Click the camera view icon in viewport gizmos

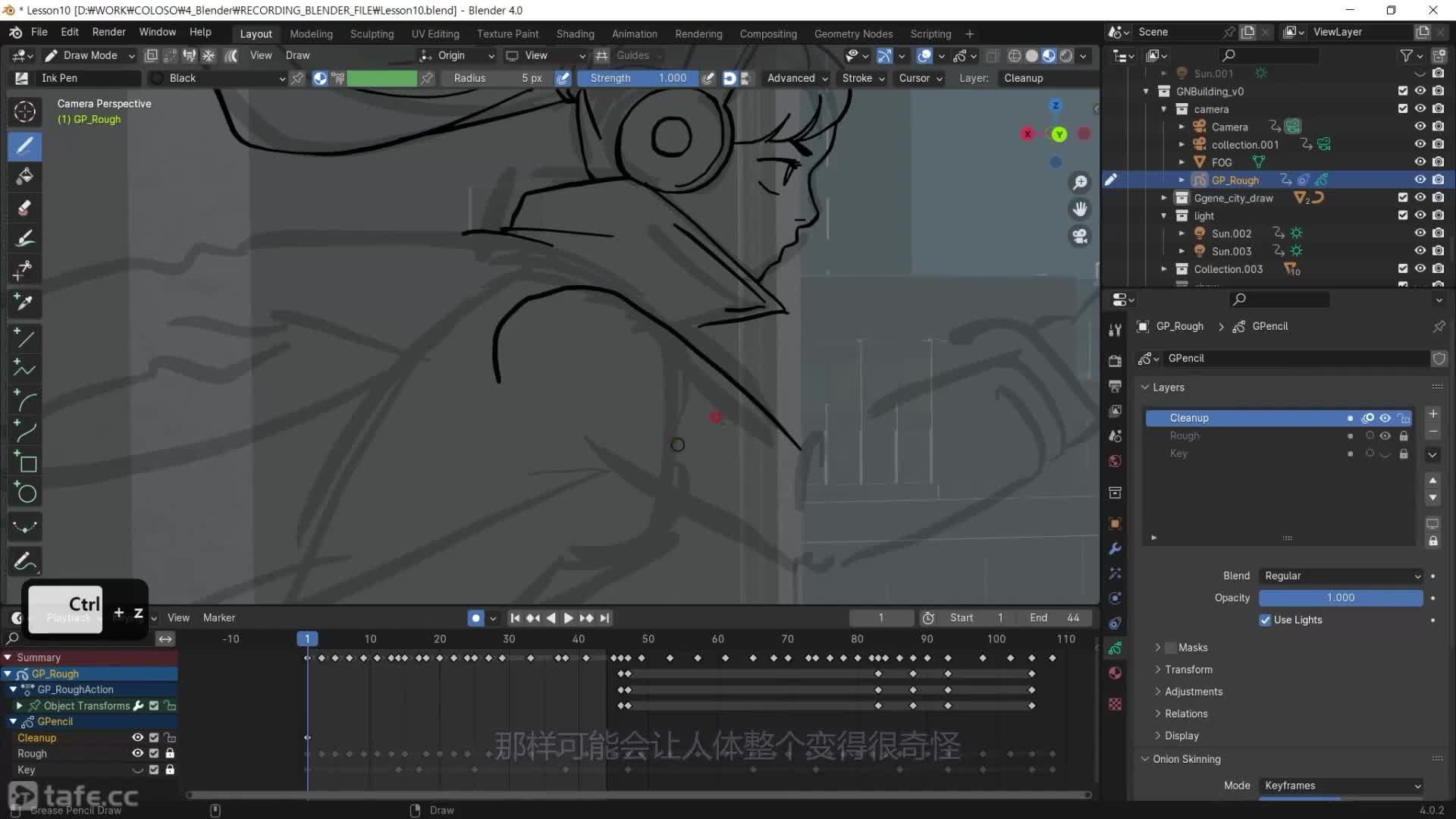coord(1080,236)
